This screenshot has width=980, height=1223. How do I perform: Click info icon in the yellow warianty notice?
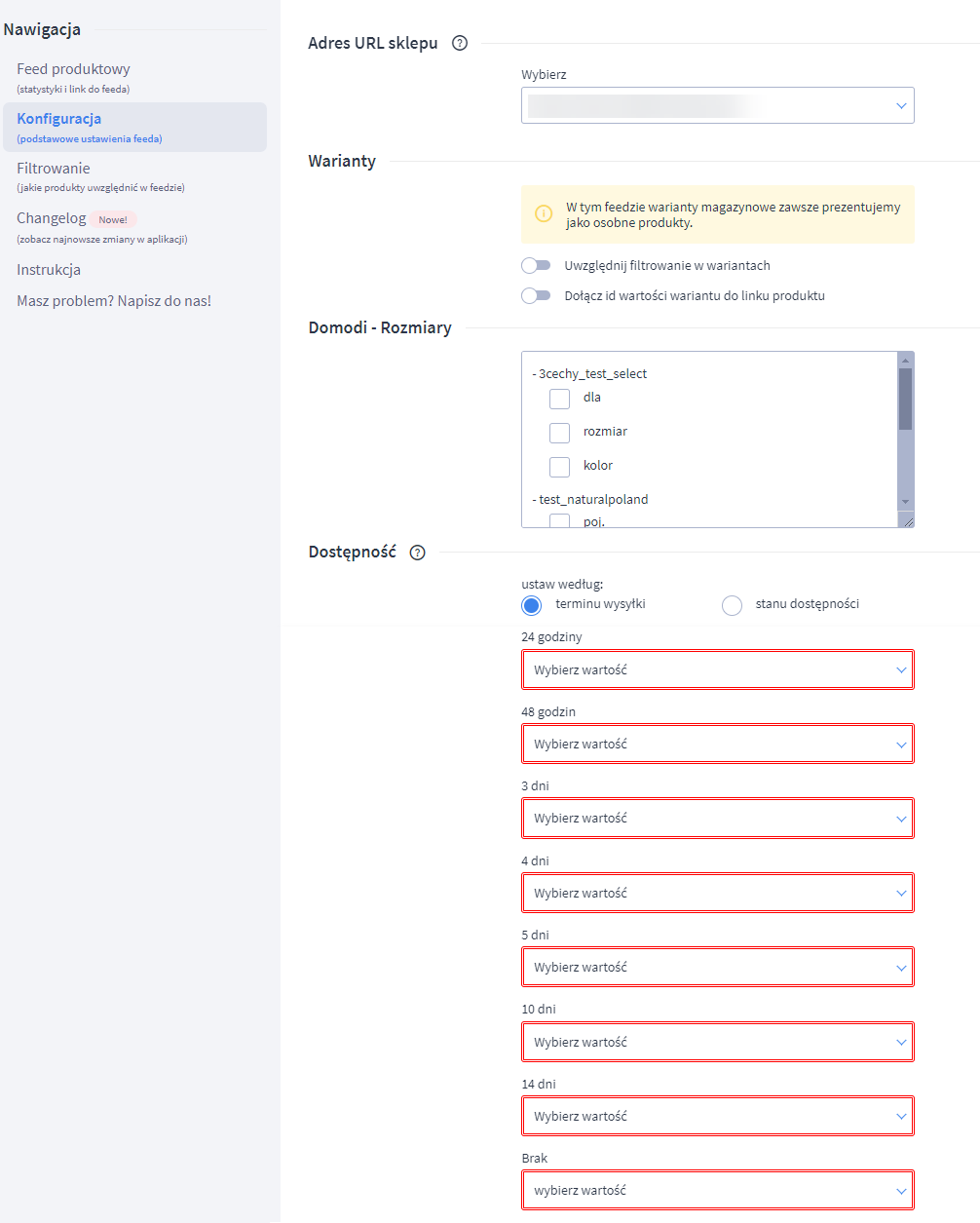click(x=544, y=214)
